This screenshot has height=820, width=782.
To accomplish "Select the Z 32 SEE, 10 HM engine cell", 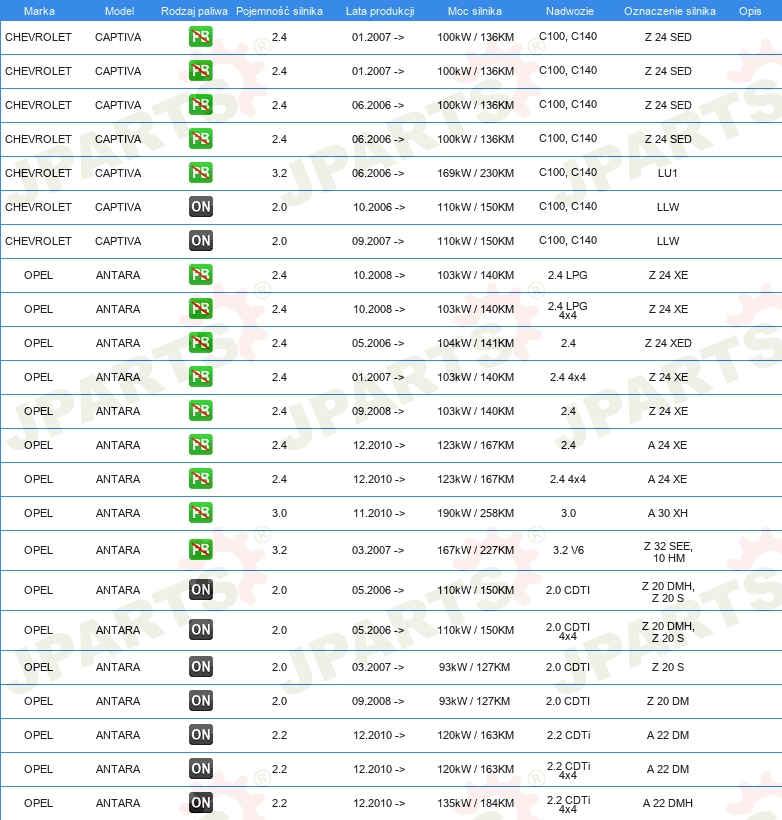I will [668, 552].
